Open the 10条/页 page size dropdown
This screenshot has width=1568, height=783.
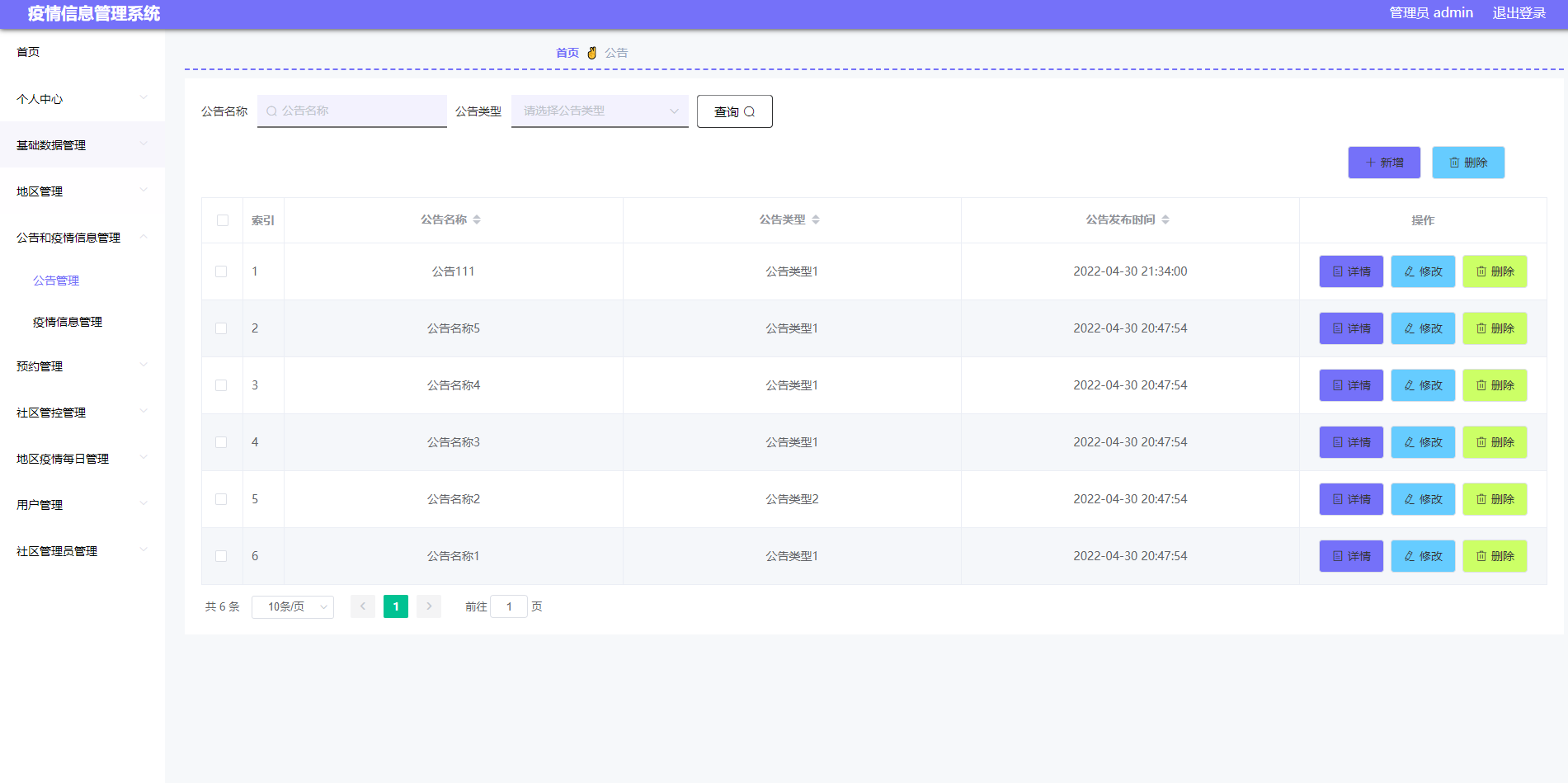click(x=292, y=606)
